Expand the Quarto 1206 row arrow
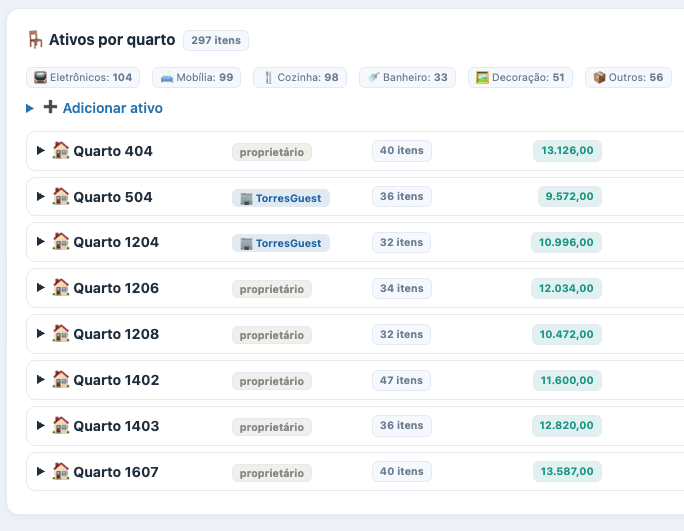Viewport: 684px width, 531px height. pos(41,288)
